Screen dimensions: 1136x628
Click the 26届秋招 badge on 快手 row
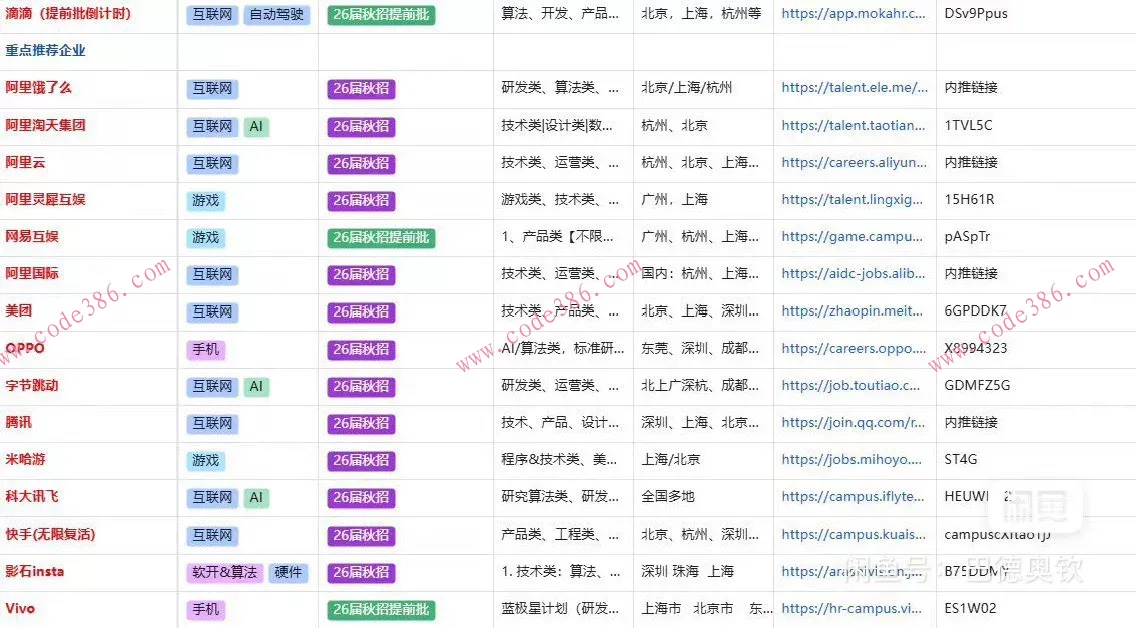click(x=360, y=534)
